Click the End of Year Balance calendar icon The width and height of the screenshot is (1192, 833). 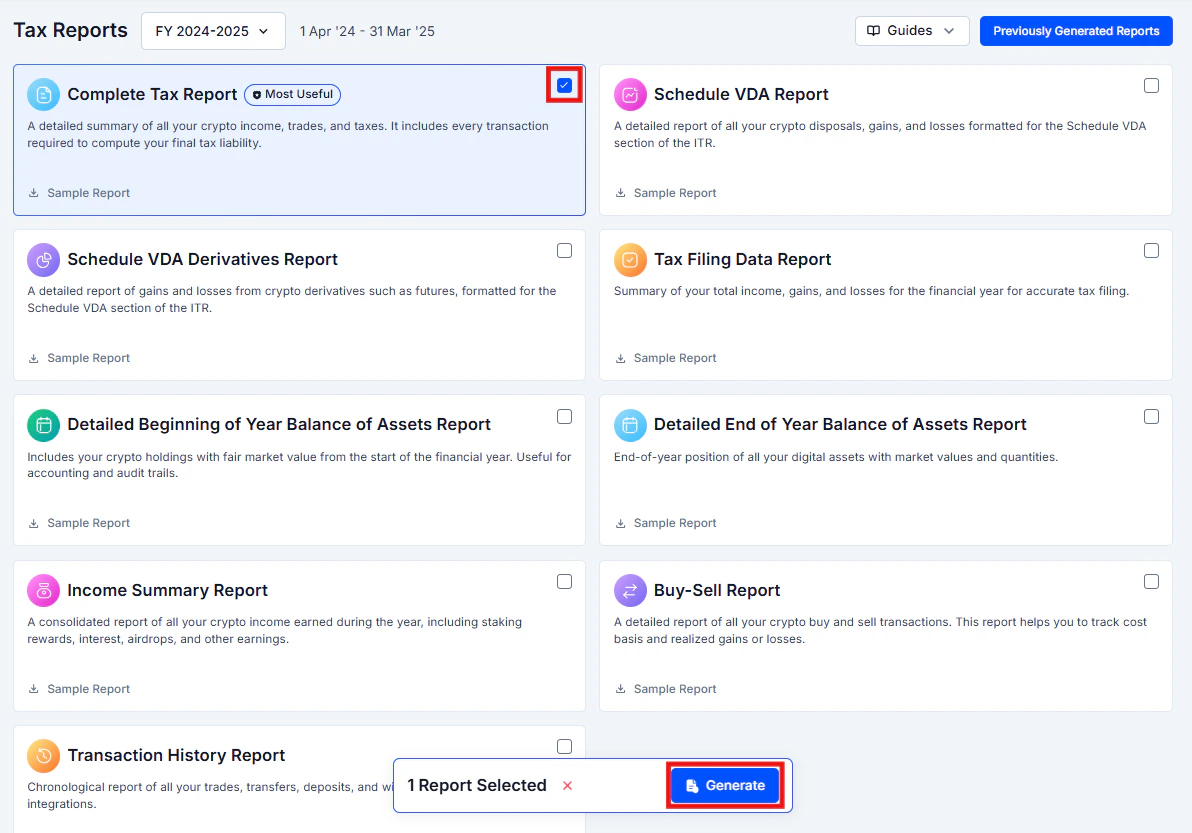[x=630, y=425]
